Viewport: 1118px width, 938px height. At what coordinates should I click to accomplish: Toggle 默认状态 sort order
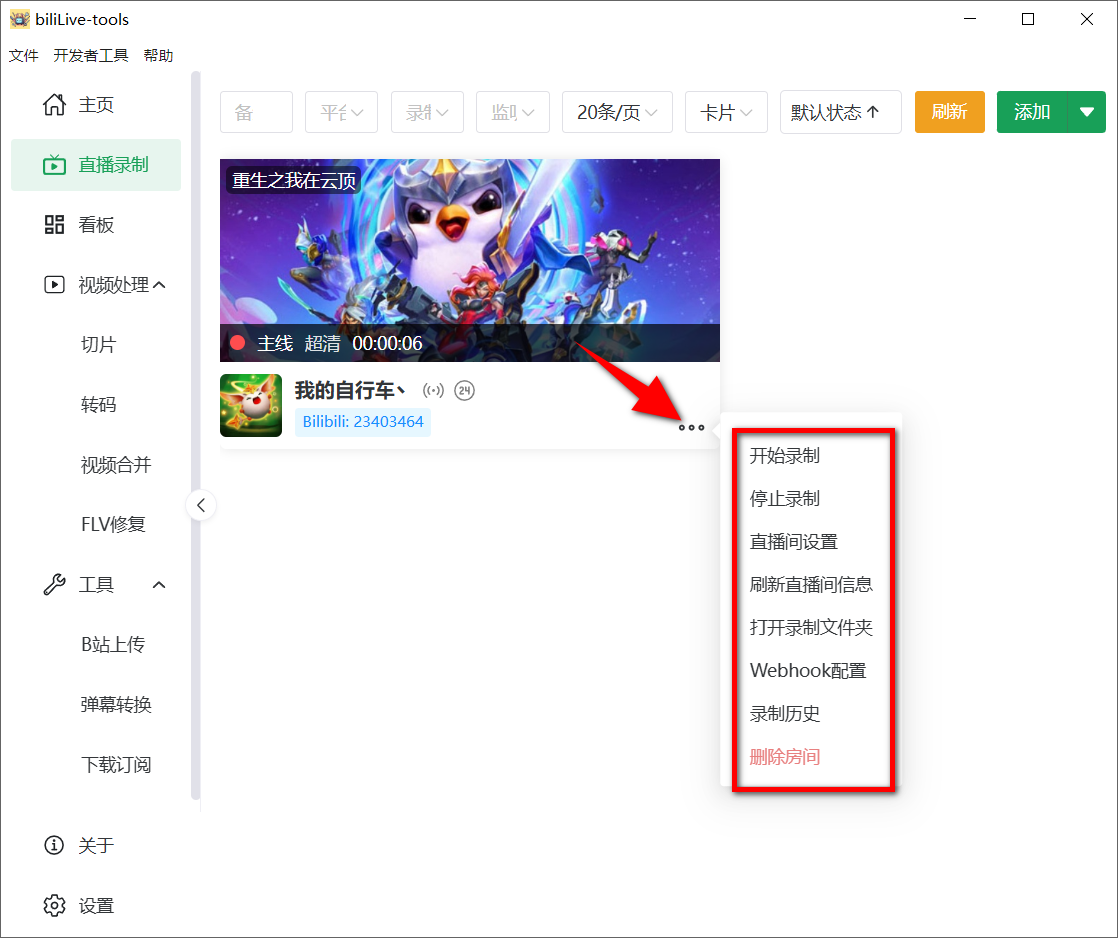[x=840, y=112]
